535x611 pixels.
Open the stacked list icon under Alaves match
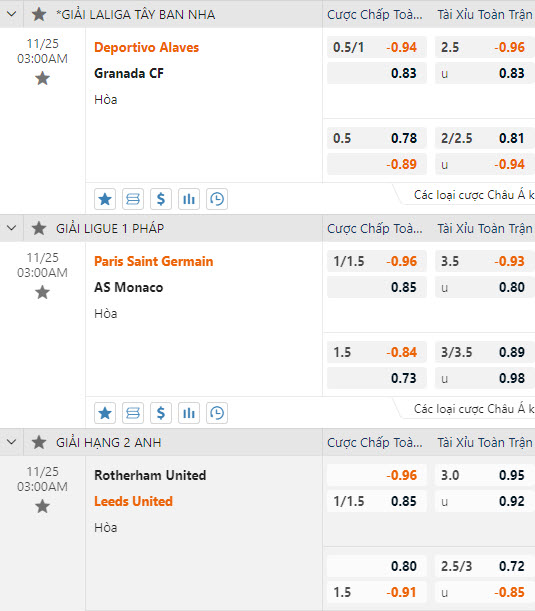[132, 199]
